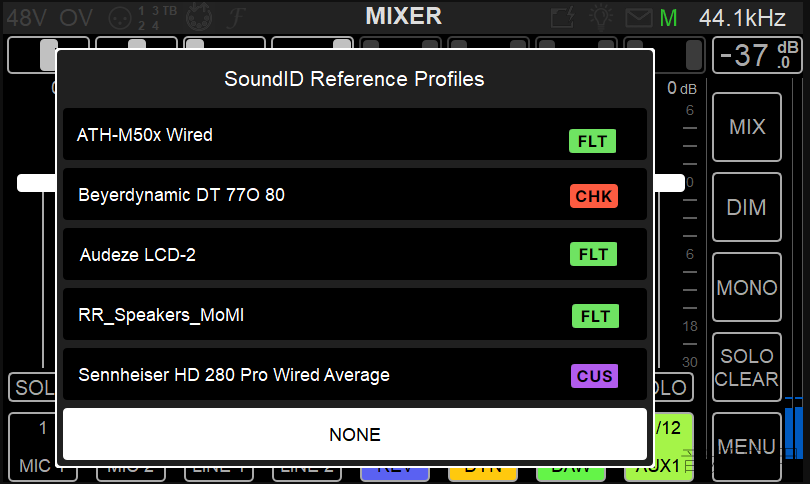
Task: Click the green M status indicator
Action: click(x=668, y=19)
